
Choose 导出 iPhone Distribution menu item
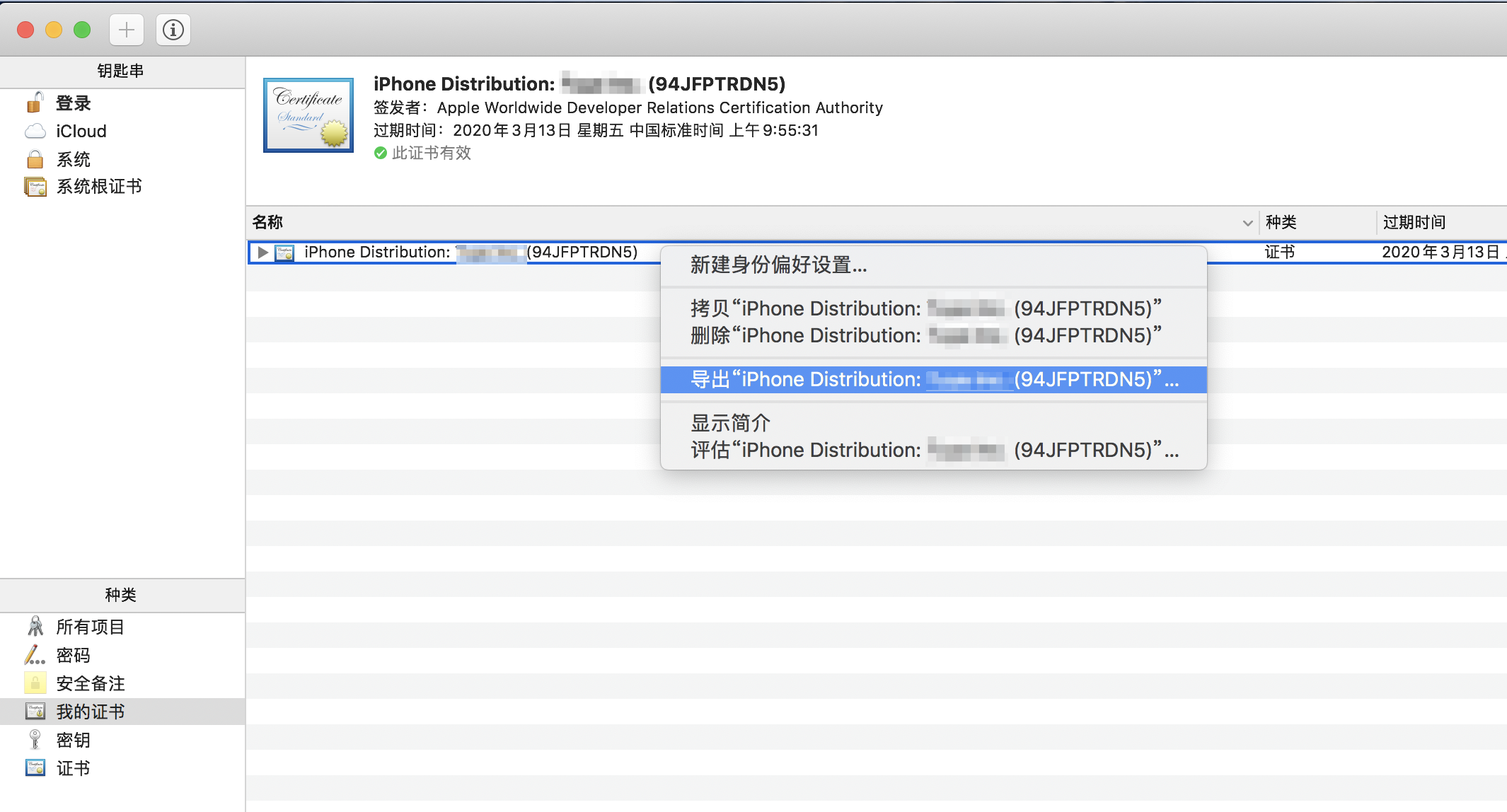pos(933,380)
